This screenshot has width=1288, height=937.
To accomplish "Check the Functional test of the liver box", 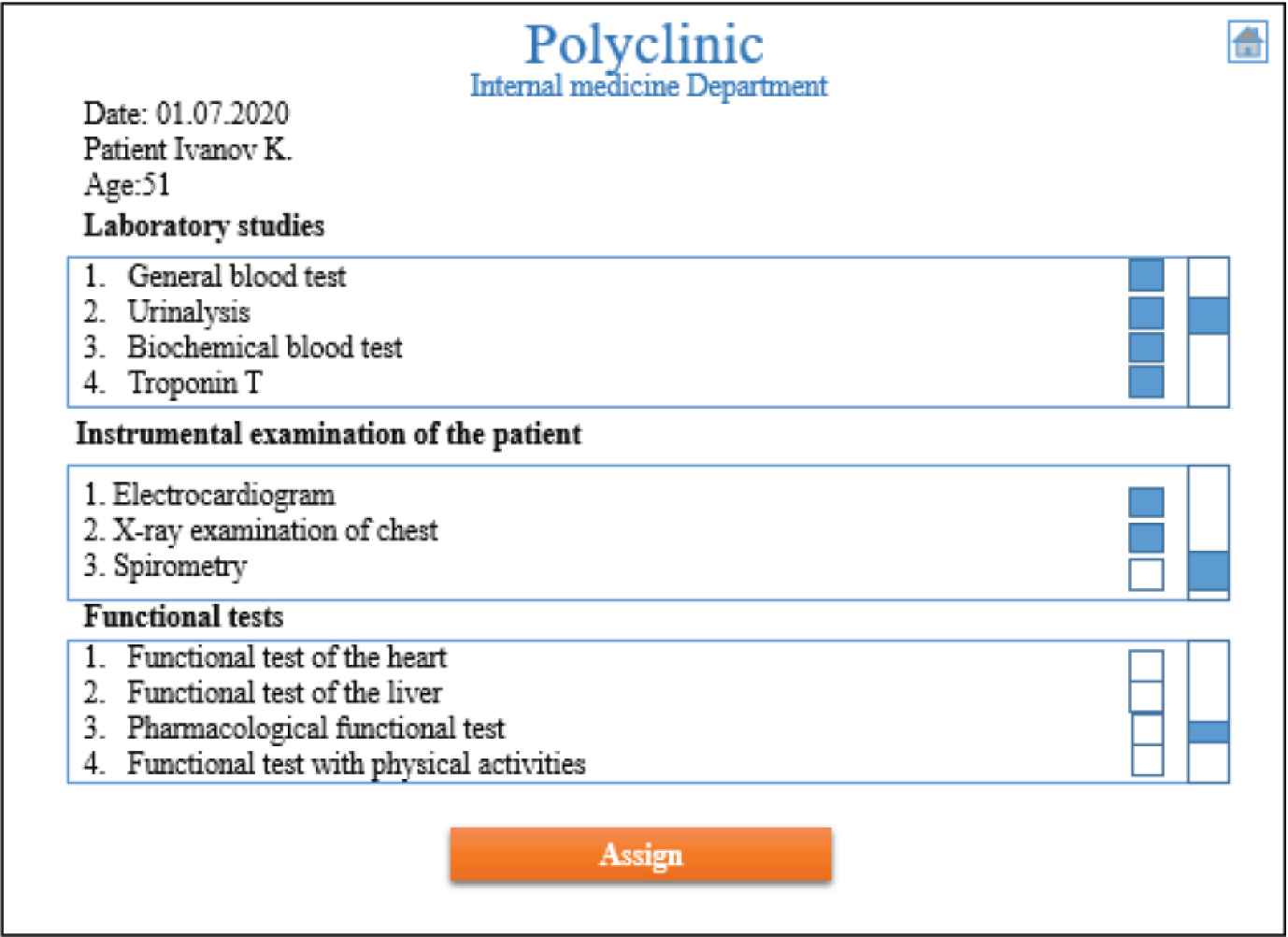I will tap(1147, 697).
